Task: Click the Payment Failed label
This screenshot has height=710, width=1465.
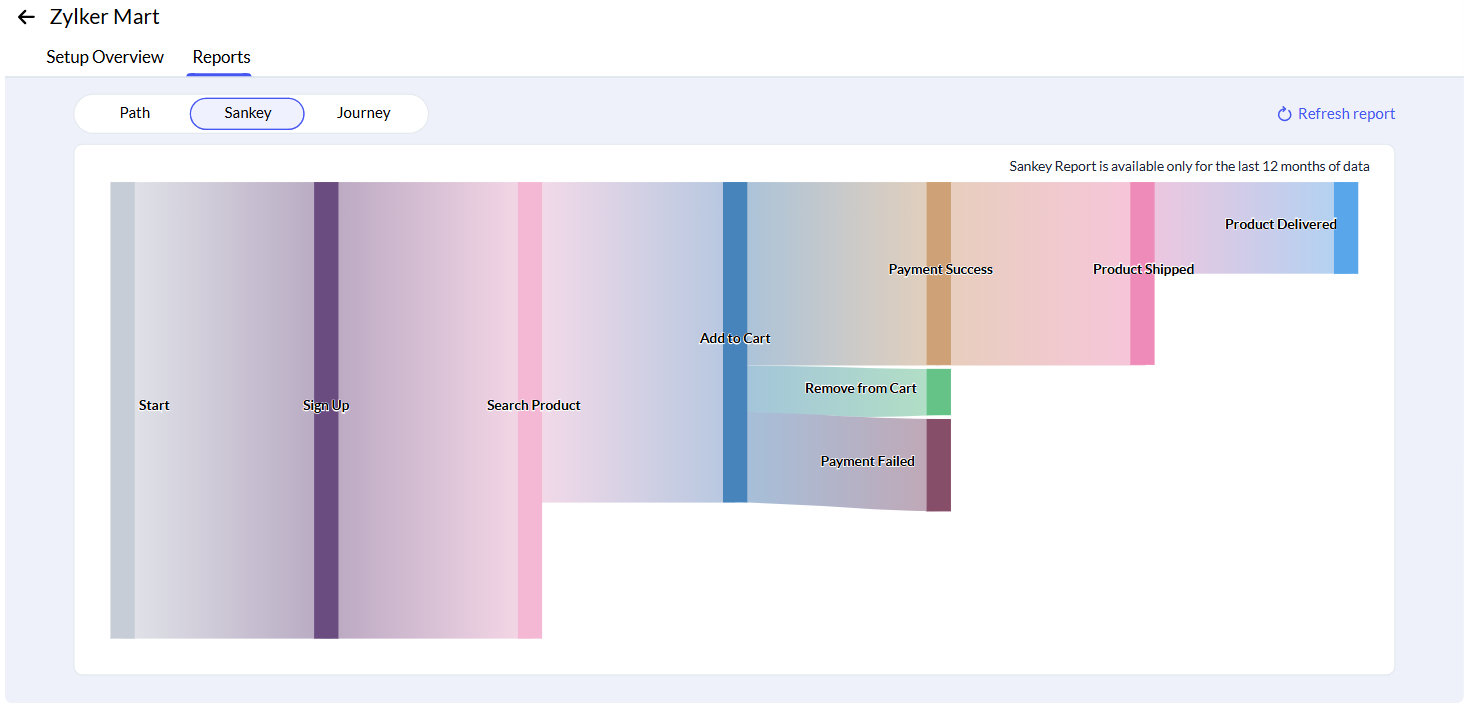Action: point(868,461)
